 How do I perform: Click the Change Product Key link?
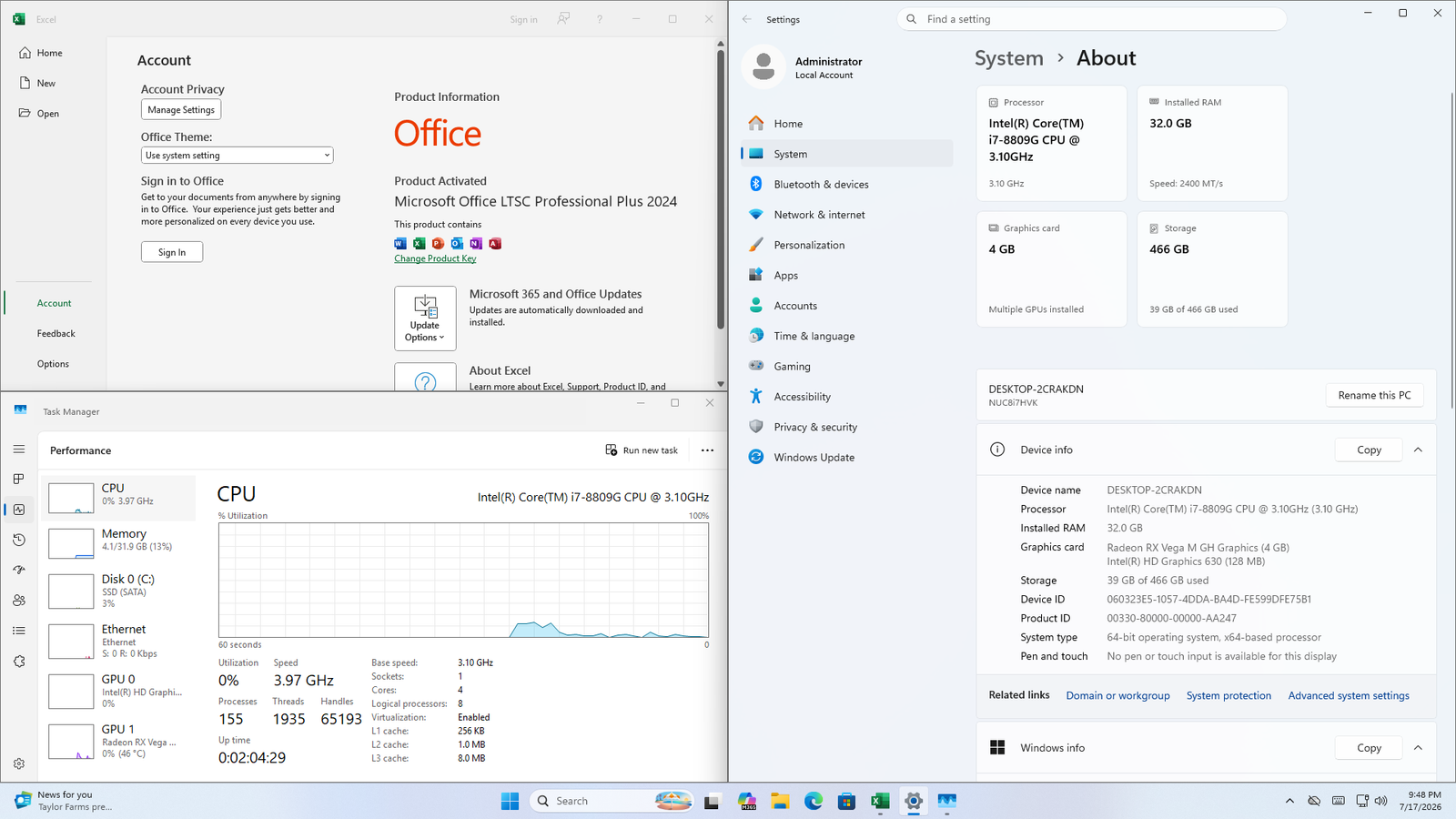point(435,258)
